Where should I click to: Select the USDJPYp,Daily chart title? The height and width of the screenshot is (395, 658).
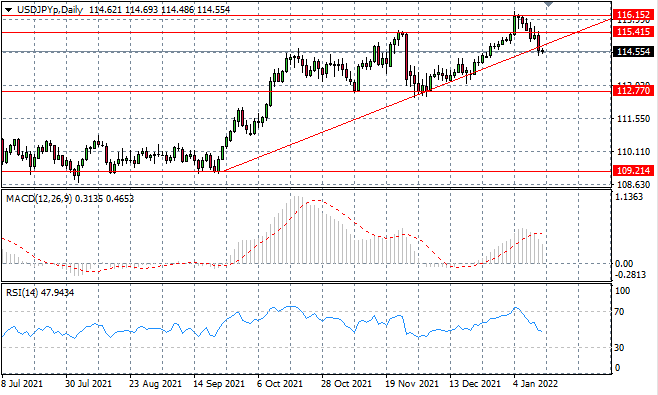coord(50,10)
